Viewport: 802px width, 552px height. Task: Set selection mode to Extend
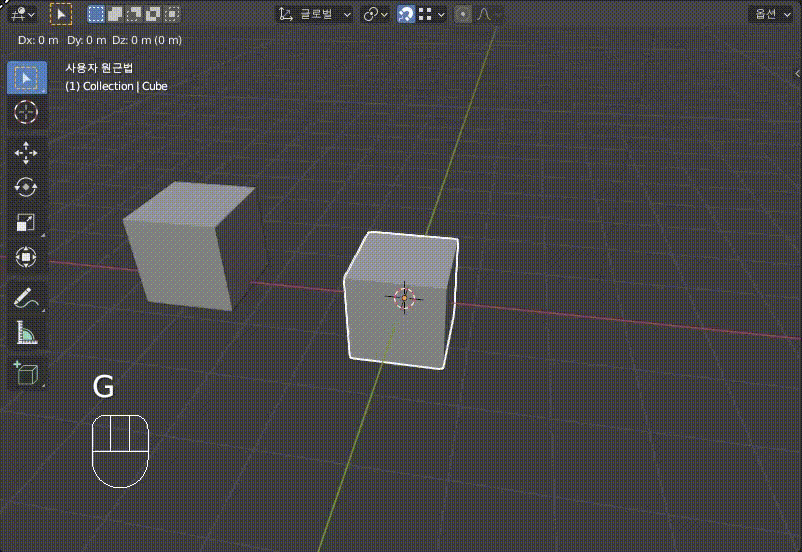[x=115, y=14]
